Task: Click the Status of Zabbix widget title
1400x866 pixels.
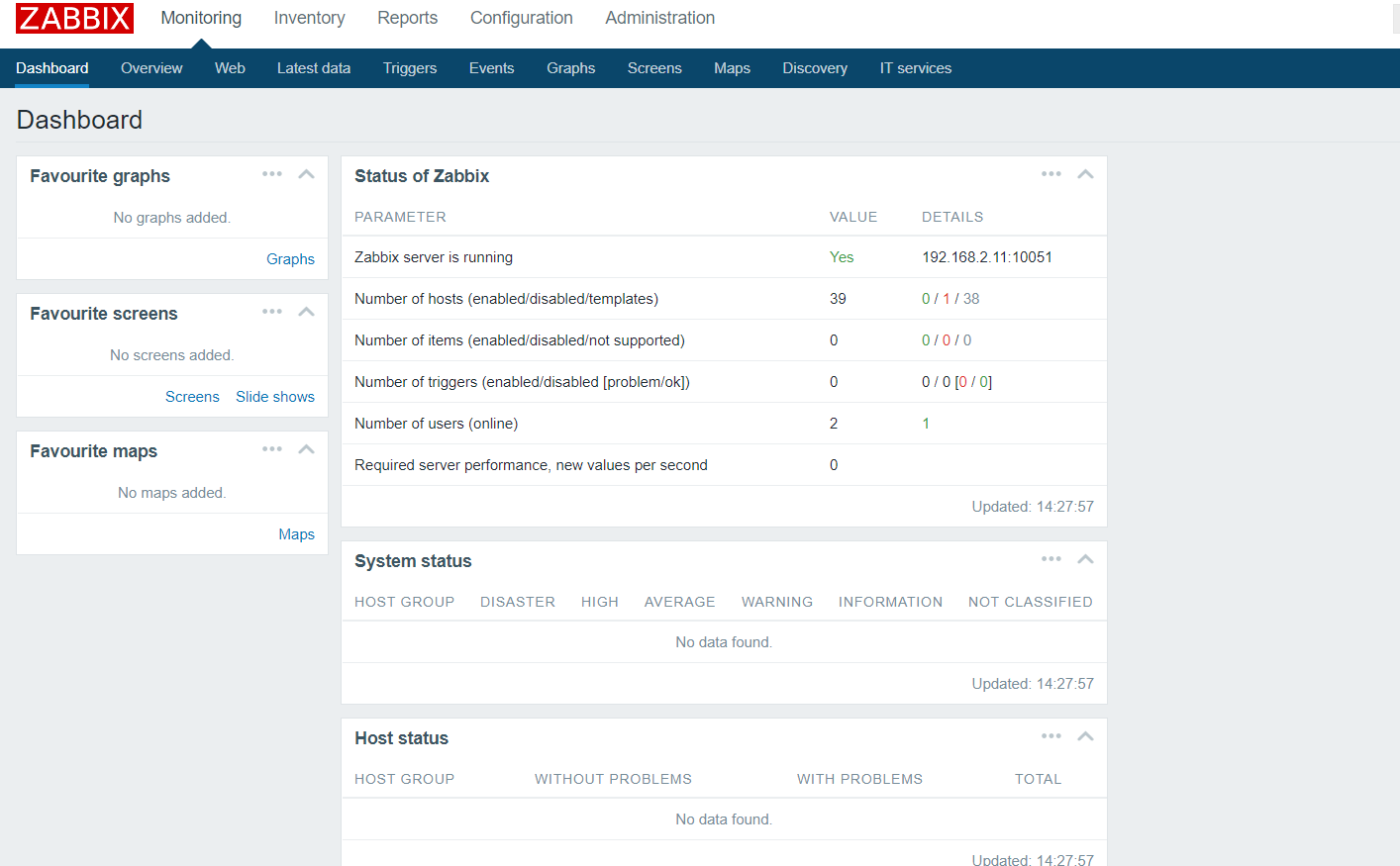Action: point(422,176)
